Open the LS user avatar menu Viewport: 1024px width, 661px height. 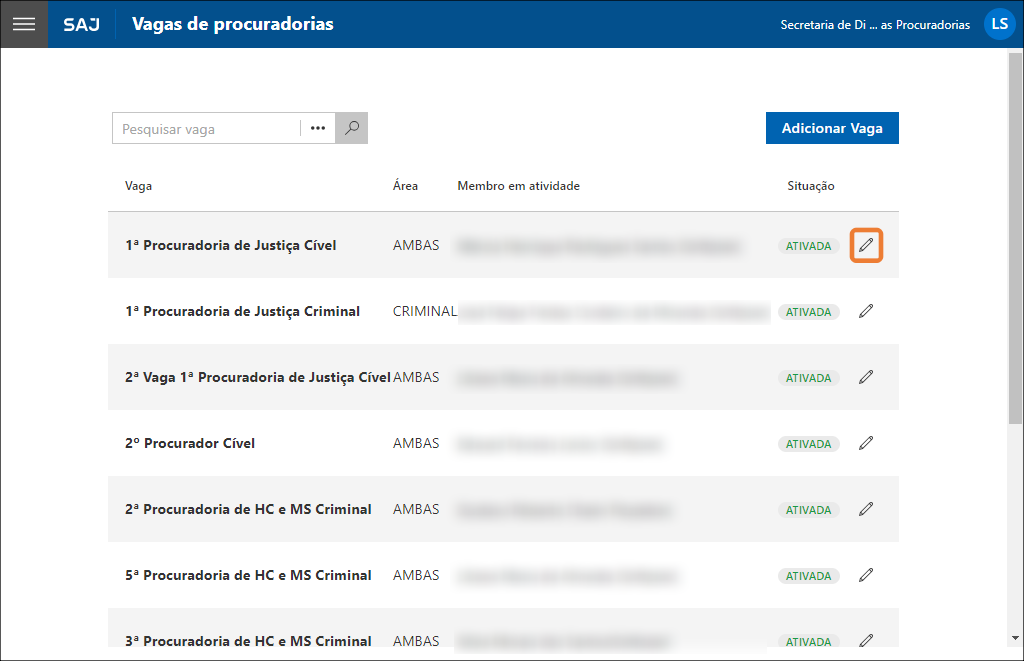(x=999, y=24)
